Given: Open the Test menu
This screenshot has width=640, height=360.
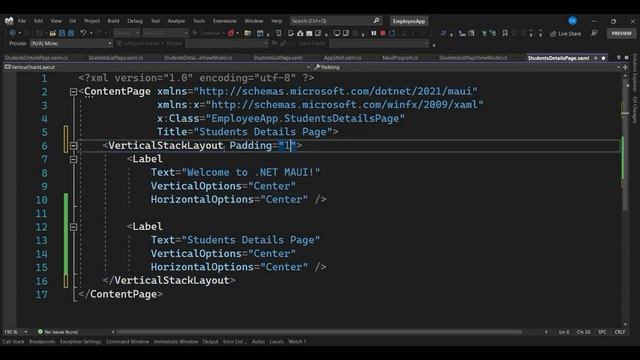Looking at the screenshot, I should pos(155,21).
